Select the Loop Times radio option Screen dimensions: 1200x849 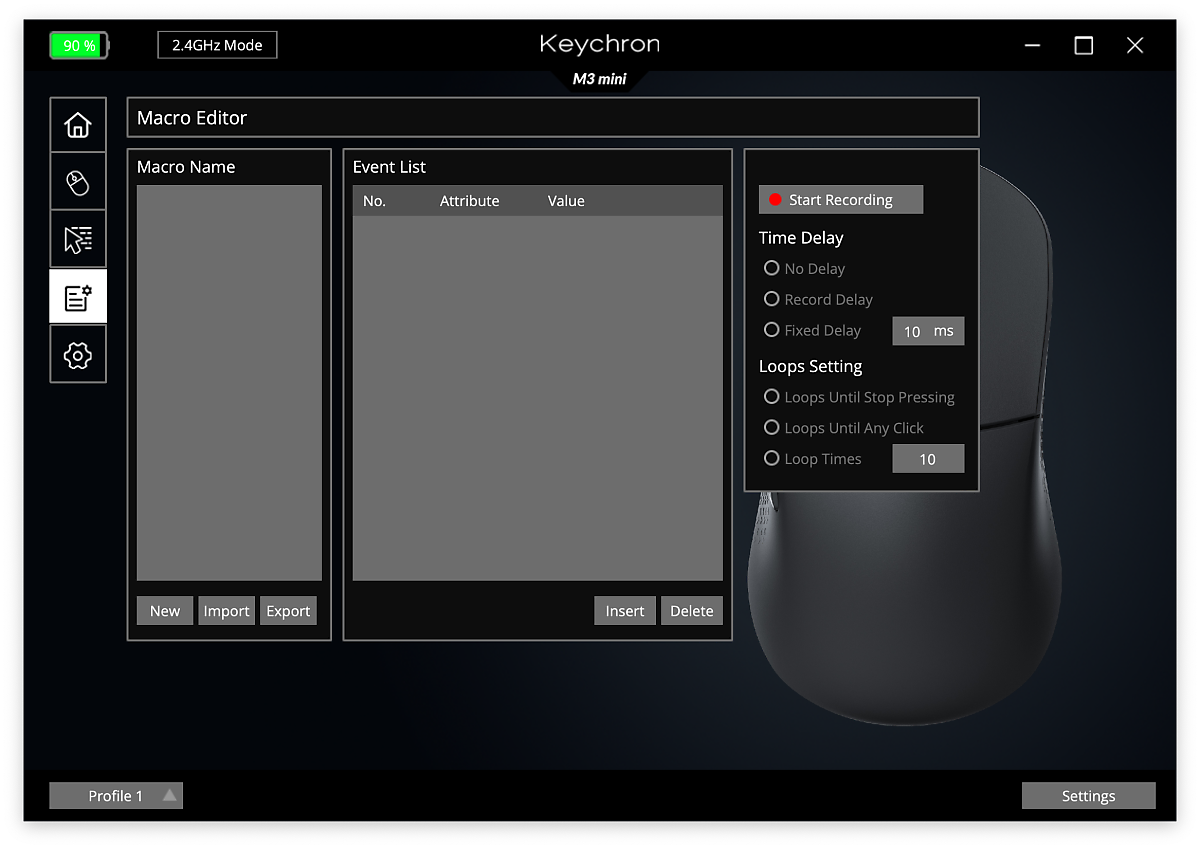coord(812,459)
